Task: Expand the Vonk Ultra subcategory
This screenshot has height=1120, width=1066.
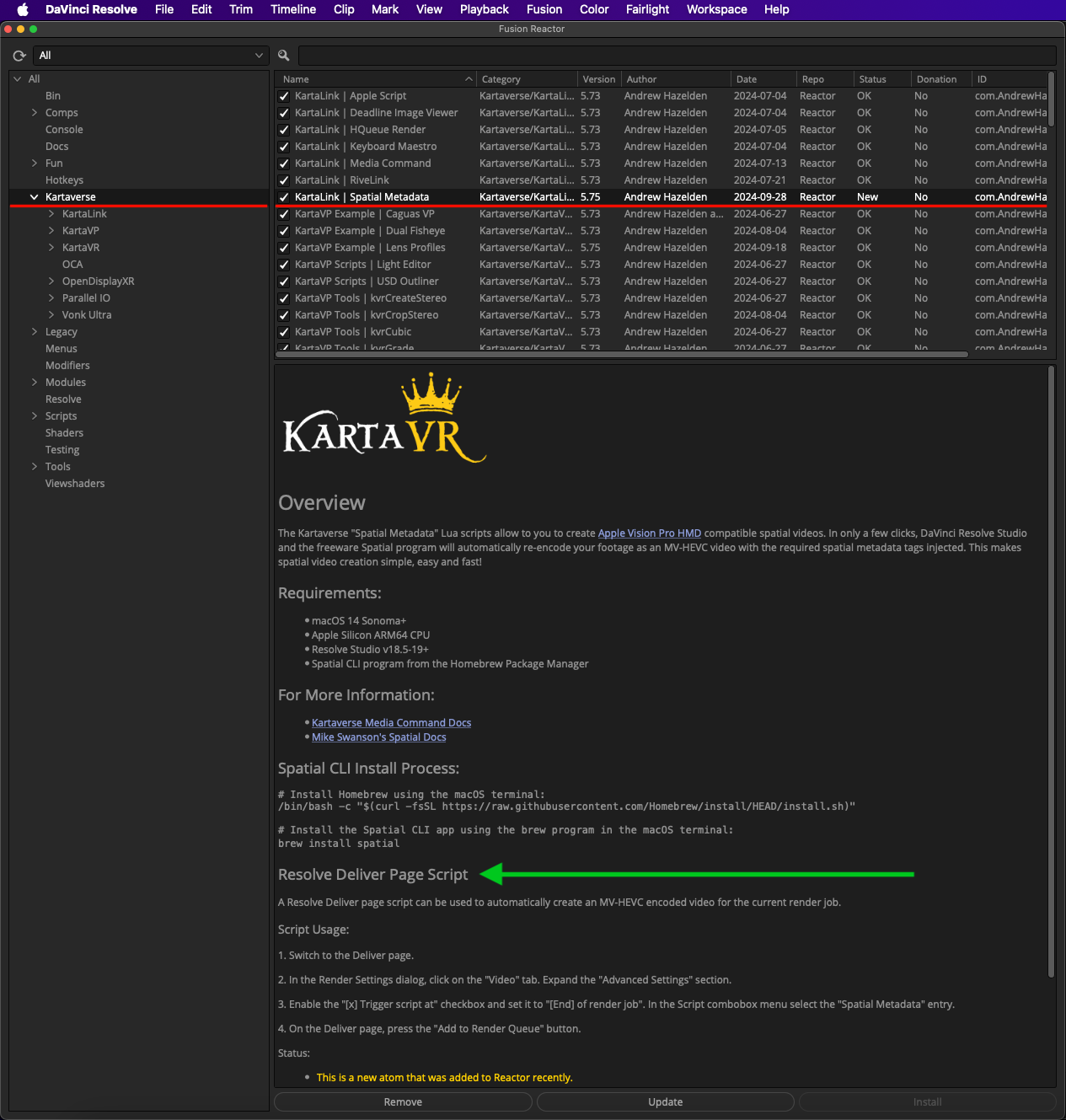Action: pyautogui.click(x=51, y=315)
